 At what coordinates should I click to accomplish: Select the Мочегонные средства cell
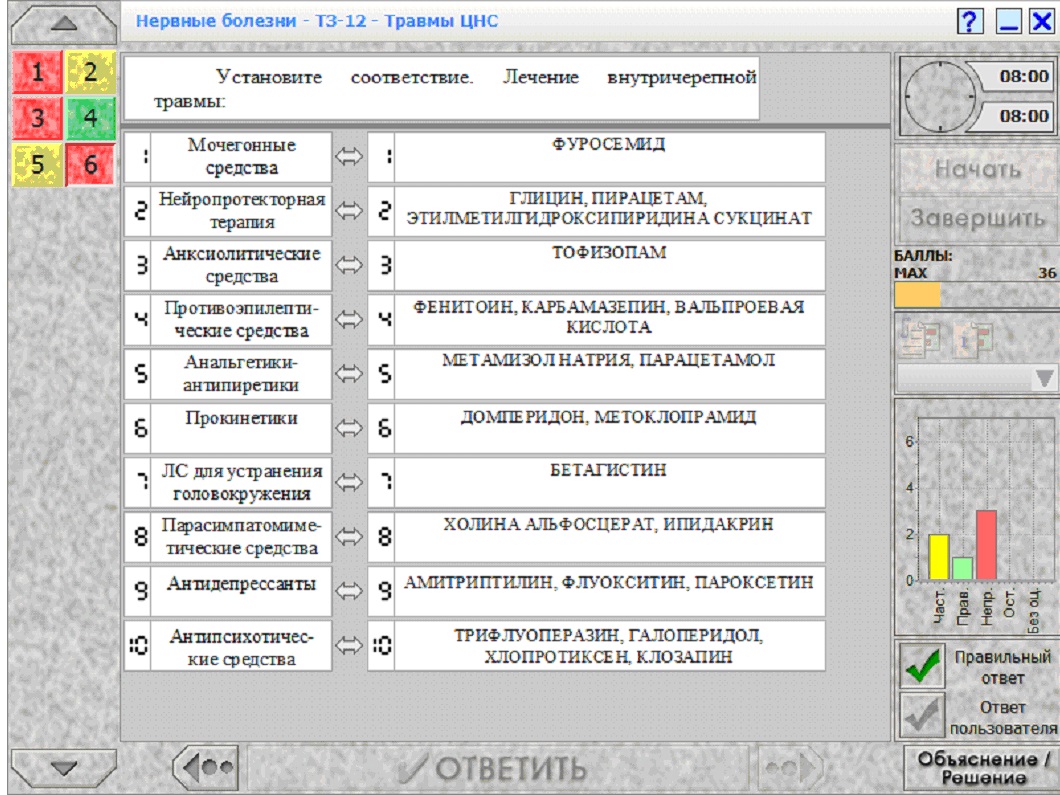(x=241, y=157)
